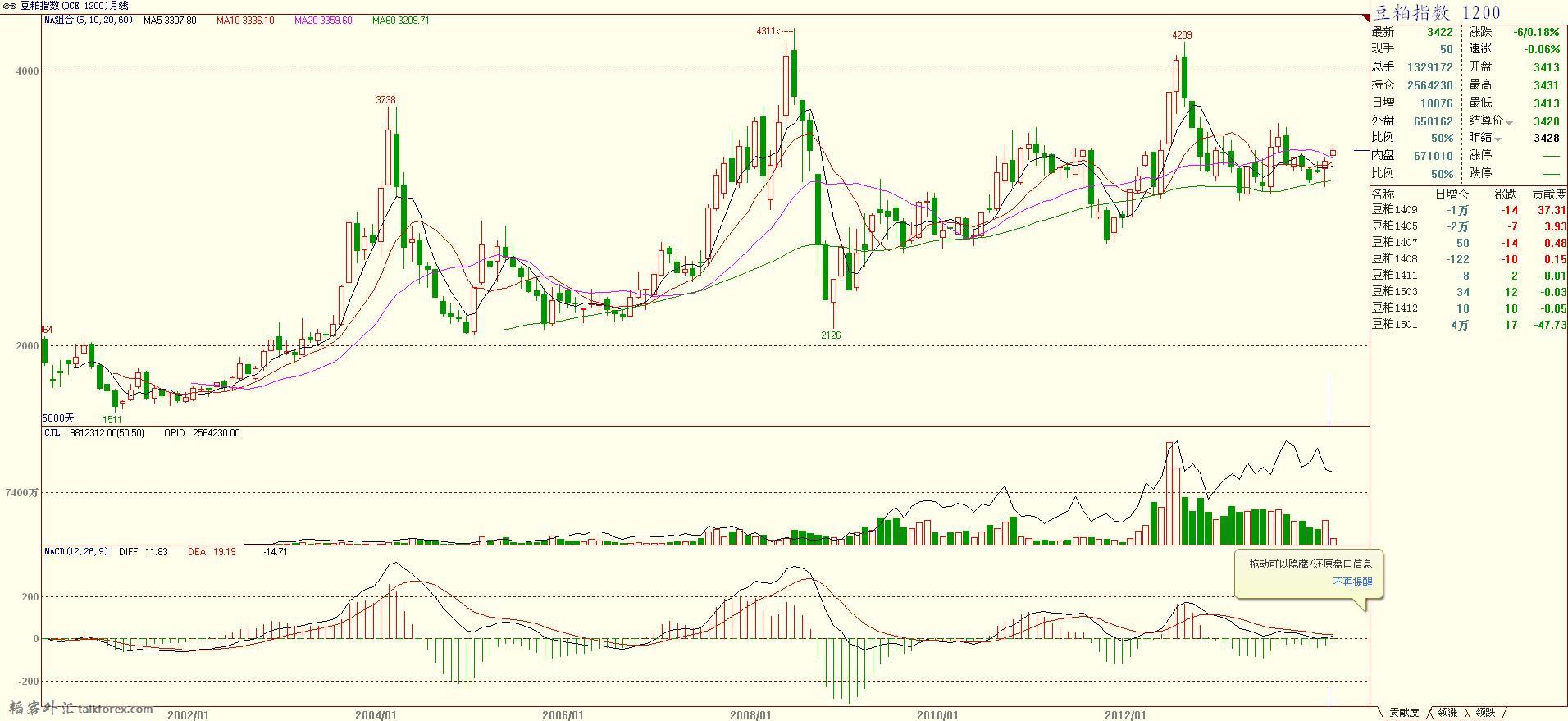Select the 豆粕1503 contract row
1568x721 pixels.
click(x=1469, y=292)
